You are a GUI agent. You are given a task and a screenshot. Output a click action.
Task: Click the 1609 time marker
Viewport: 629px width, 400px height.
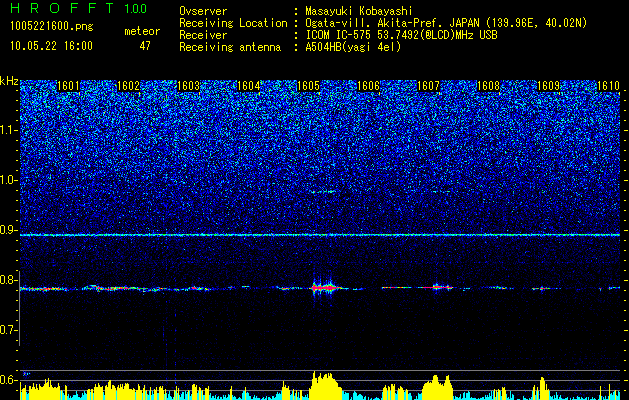[x=549, y=86]
